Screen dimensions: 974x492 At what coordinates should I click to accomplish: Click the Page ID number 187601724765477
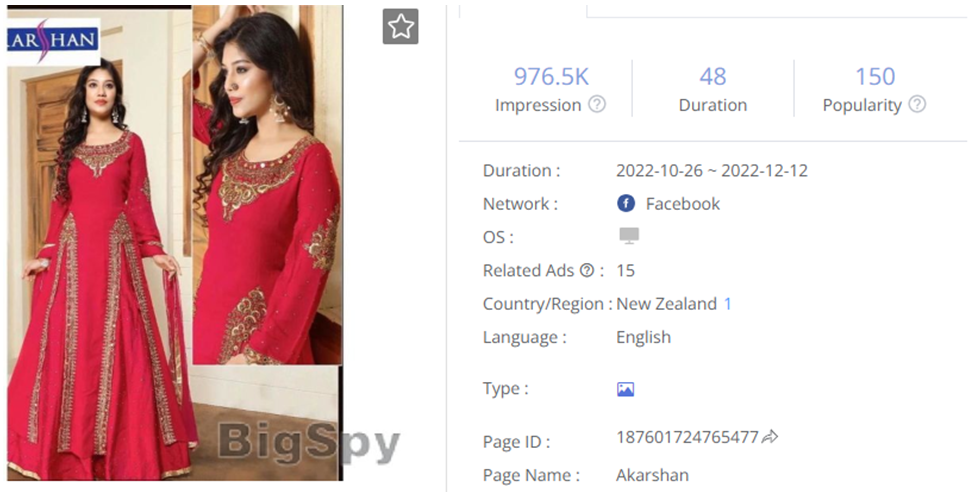(687, 437)
